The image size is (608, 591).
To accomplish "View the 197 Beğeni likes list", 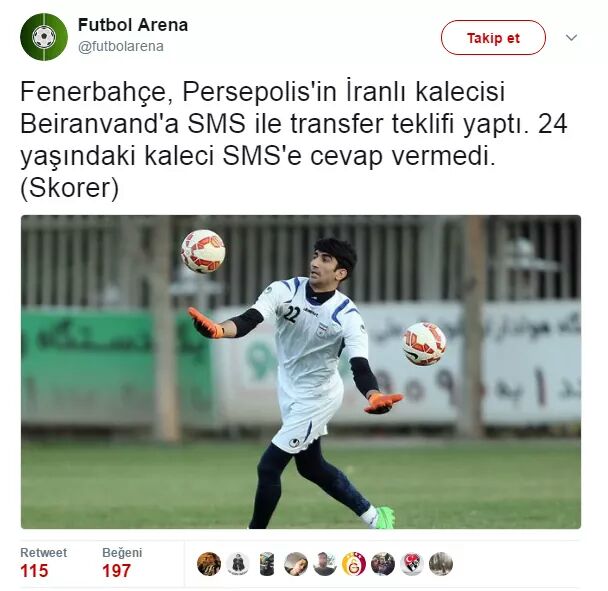I will pyautogui.click(x=116, y=571).
